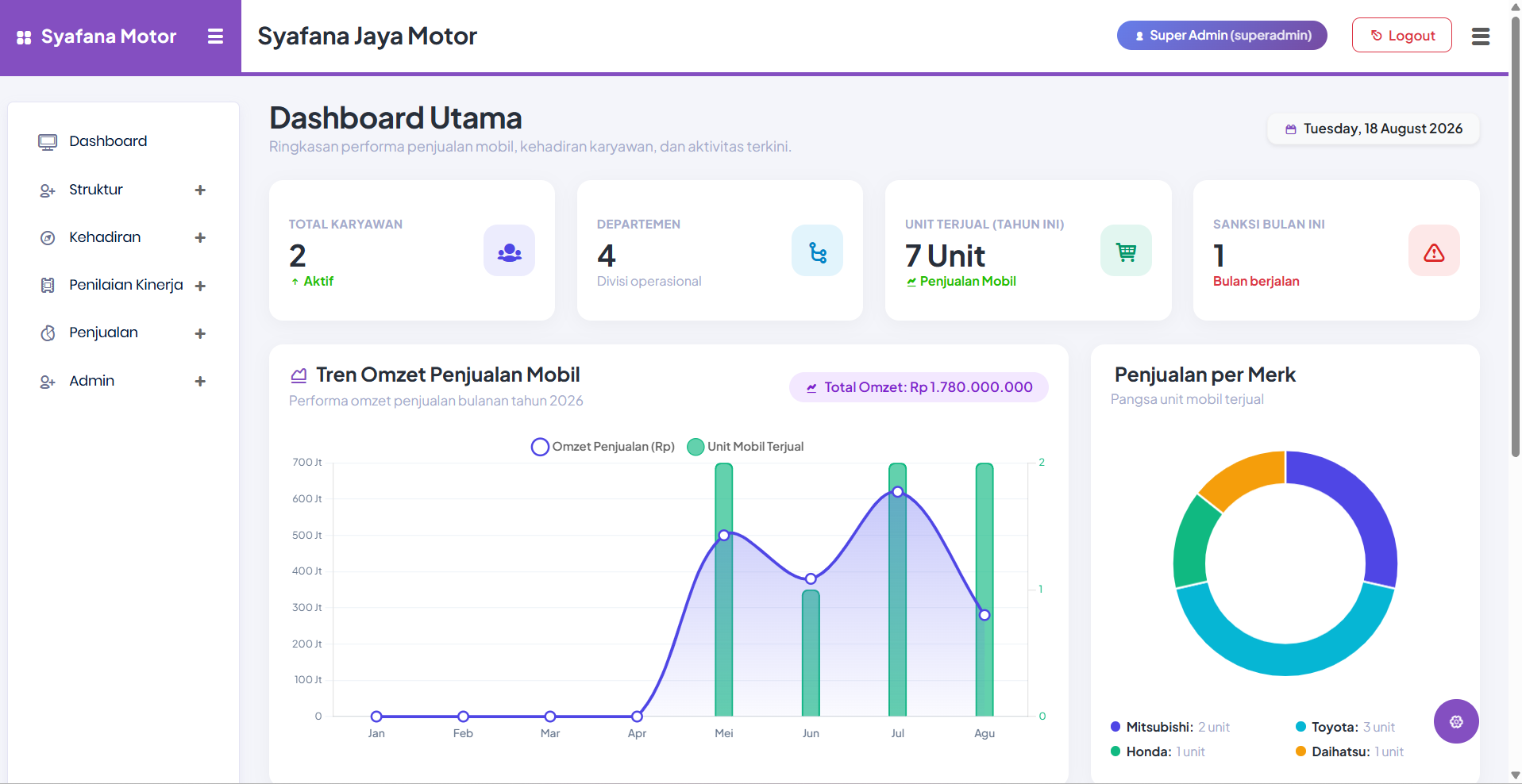Click the Super Admin (superadmin) badge

click(1222, 35)
